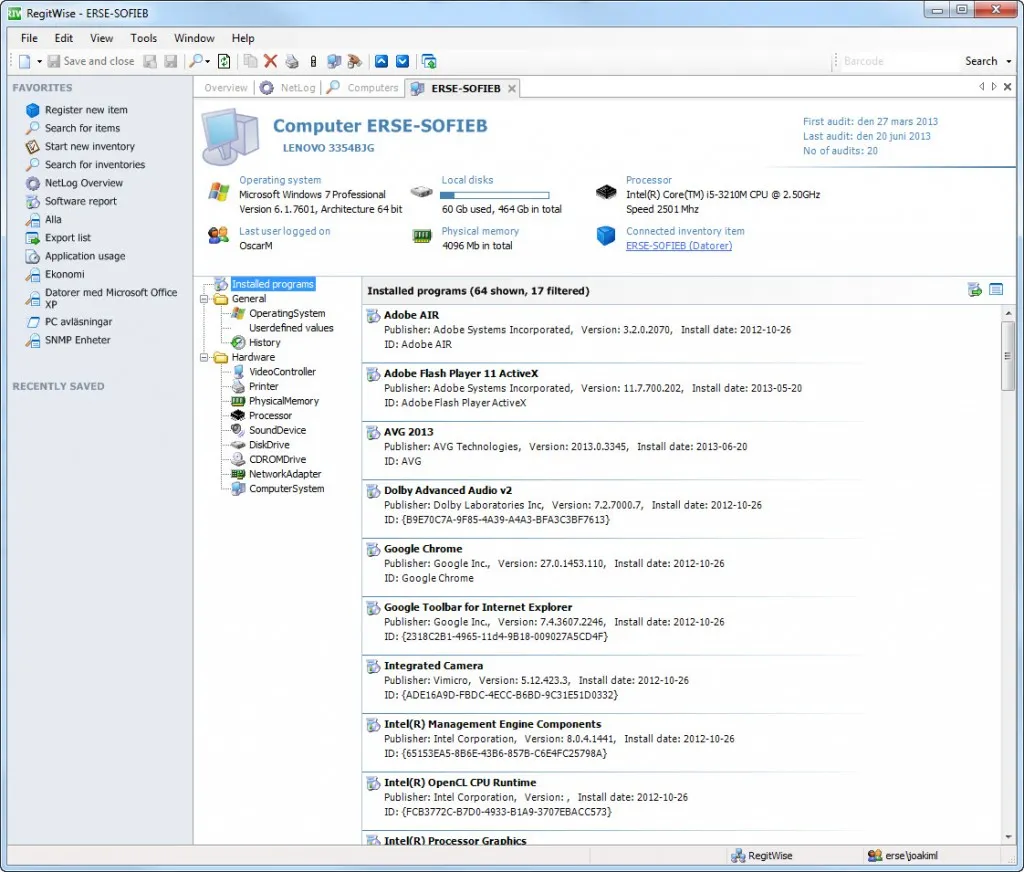The height and width of the screenshot is (872, 1024).
Task: Open the Tools menu
Action: (143, 38)
